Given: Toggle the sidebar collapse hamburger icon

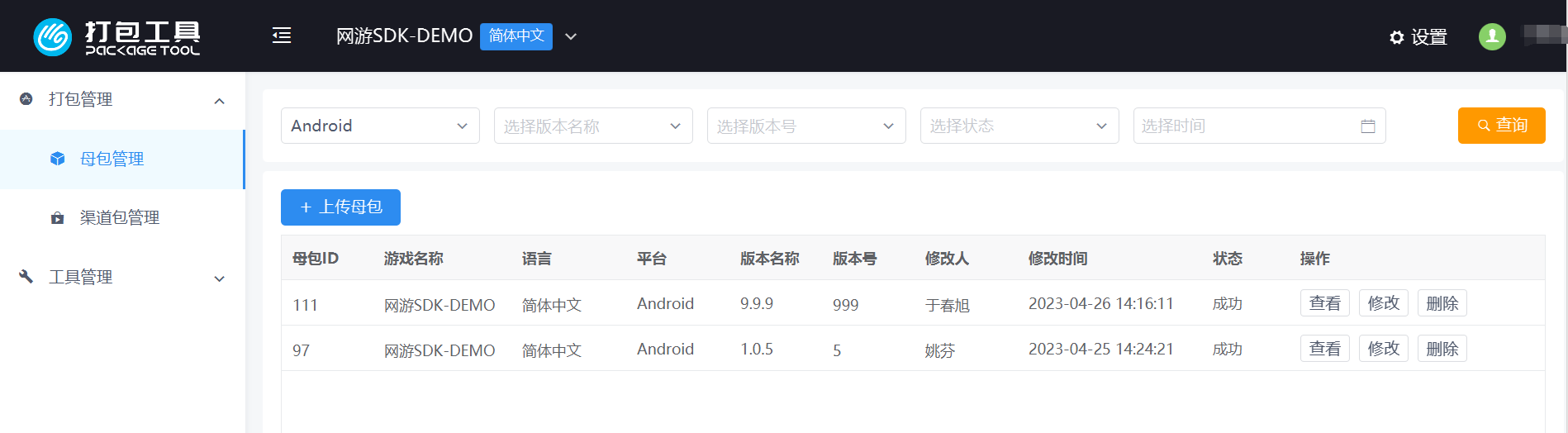Looking at the screenshot, I should coord(282,36).
